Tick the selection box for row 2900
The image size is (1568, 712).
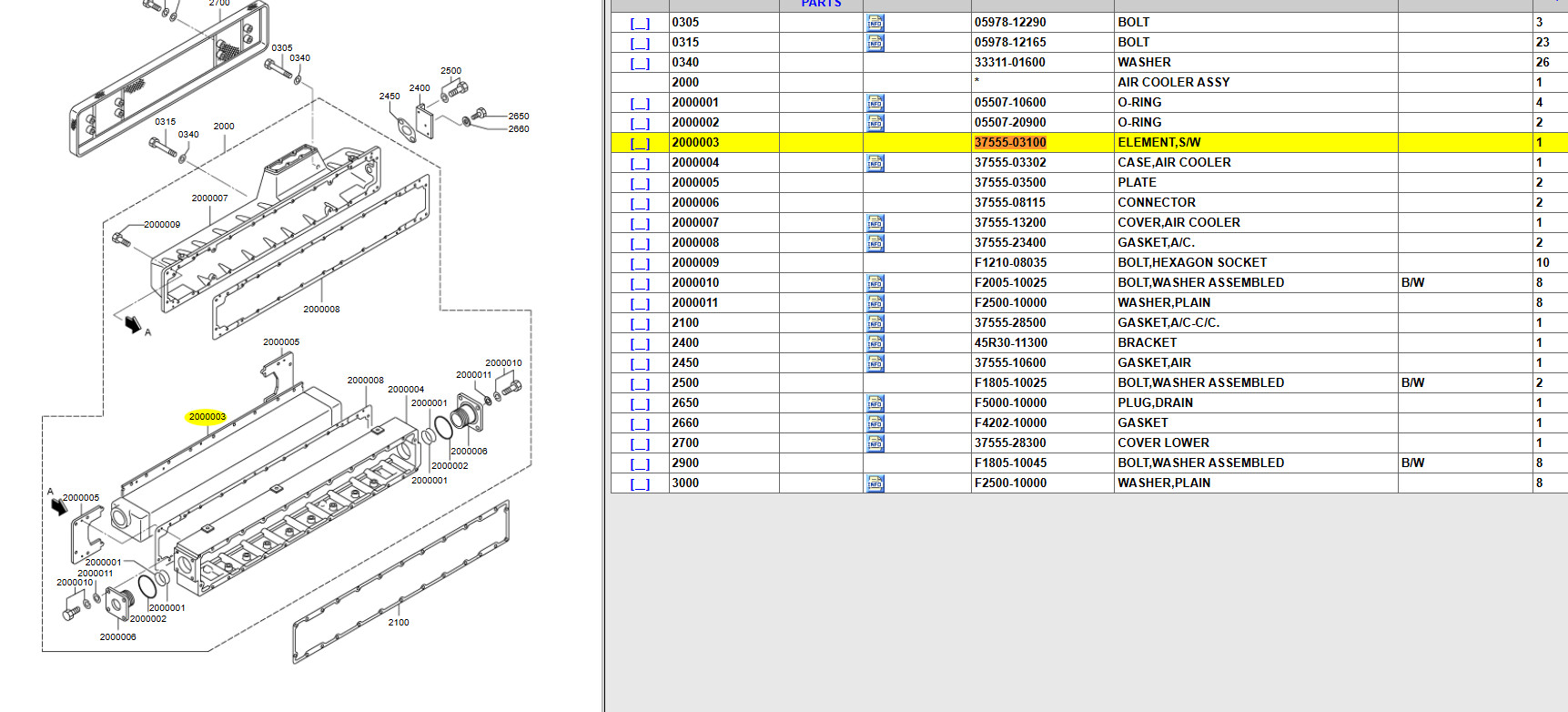click(x=640, y=464)
